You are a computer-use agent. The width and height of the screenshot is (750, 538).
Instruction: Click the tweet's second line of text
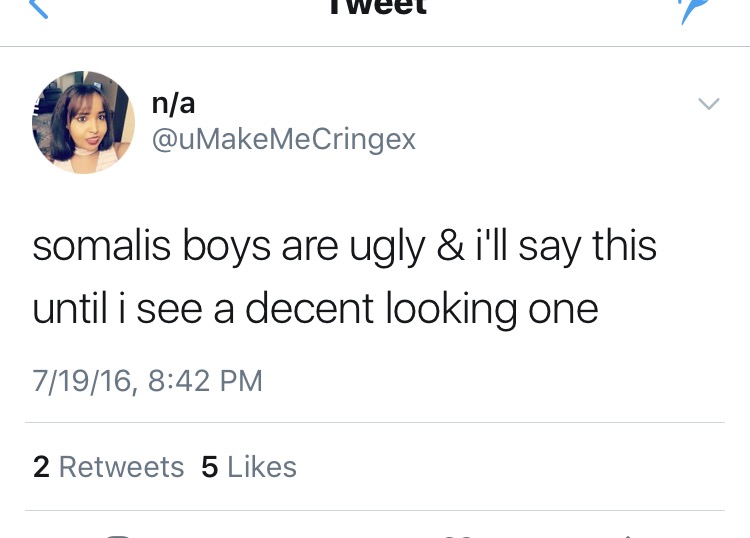coord(315,309)
